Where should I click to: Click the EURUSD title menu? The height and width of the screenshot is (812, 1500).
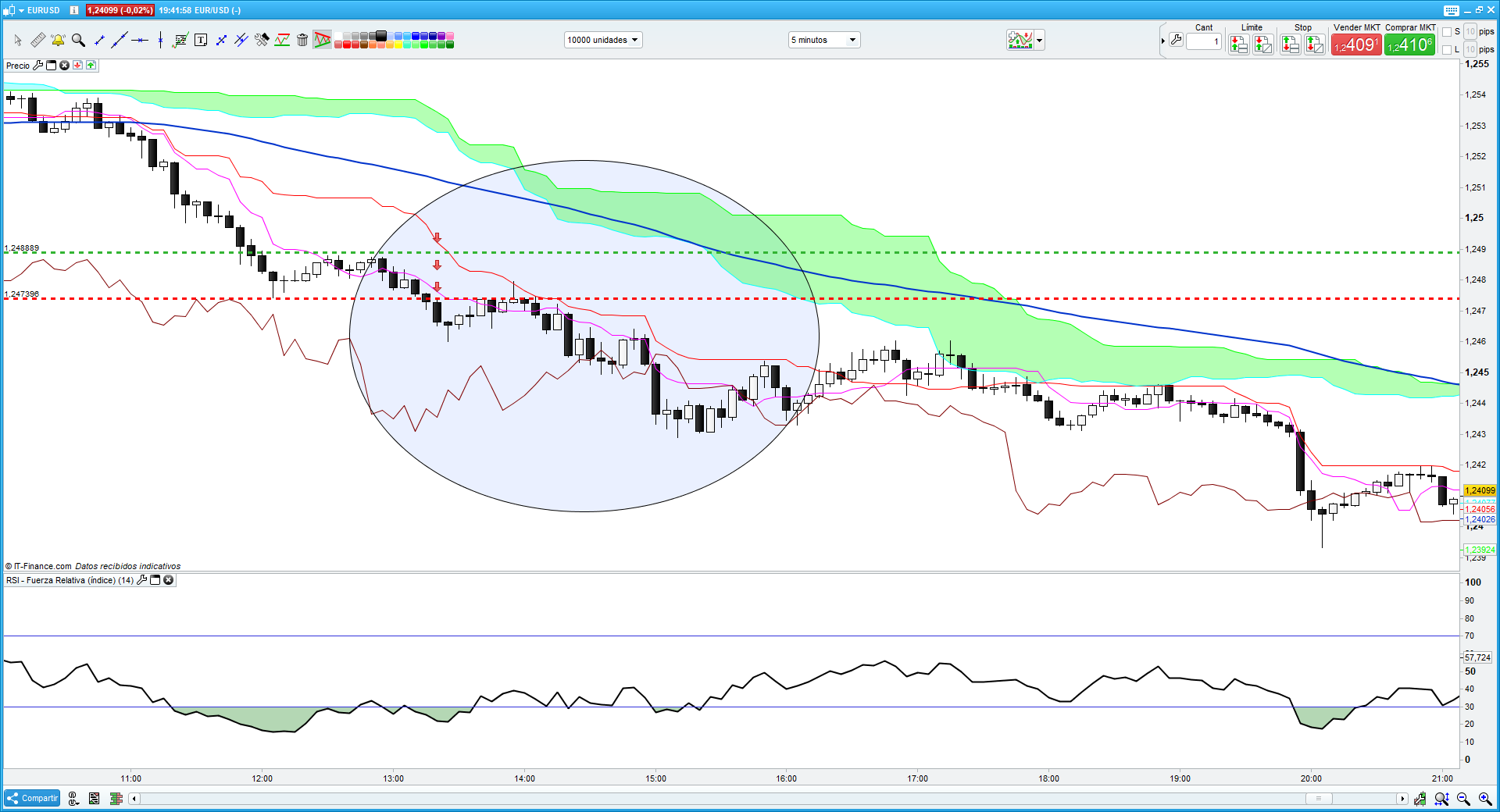click(37, 10)
